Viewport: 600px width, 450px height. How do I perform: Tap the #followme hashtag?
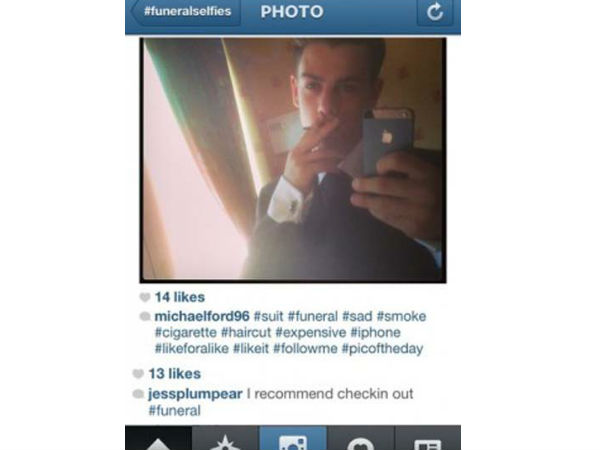pyautogui.click(x=305, y=349)
